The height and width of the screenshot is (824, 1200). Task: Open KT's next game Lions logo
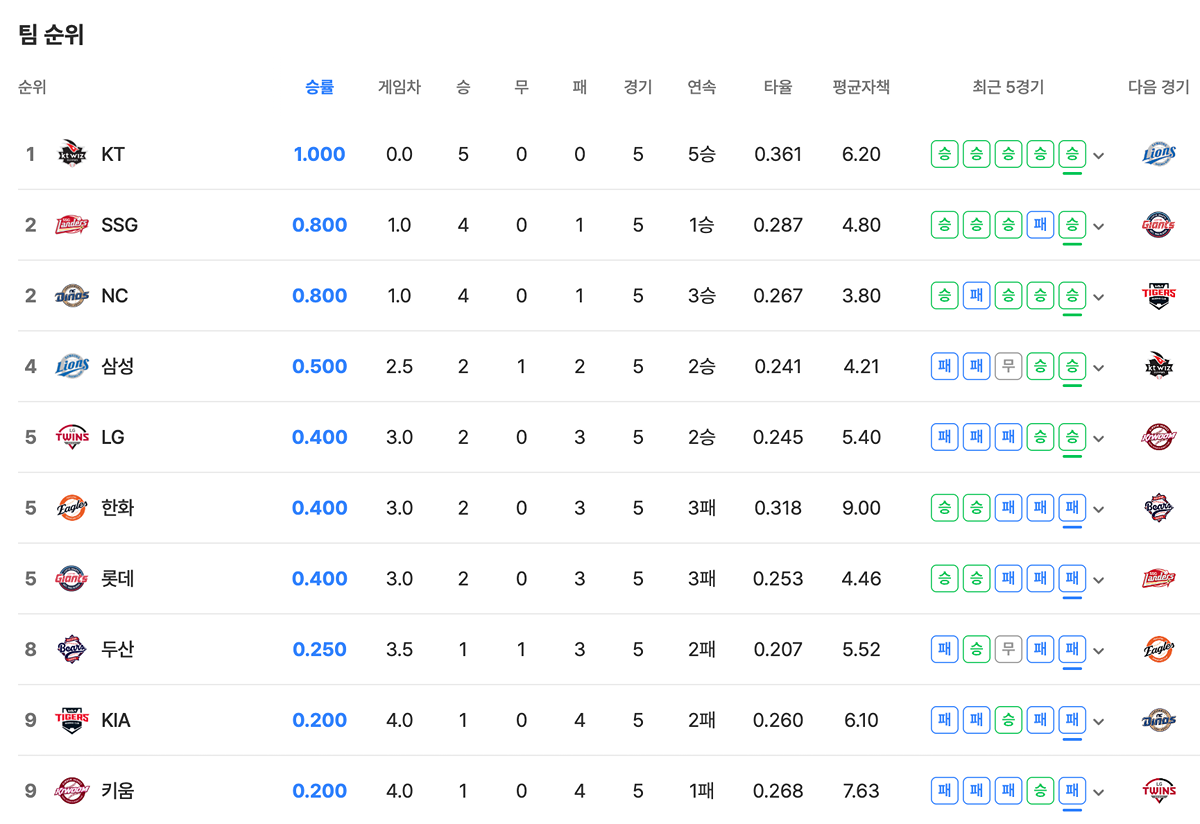tap(1158, 154)
